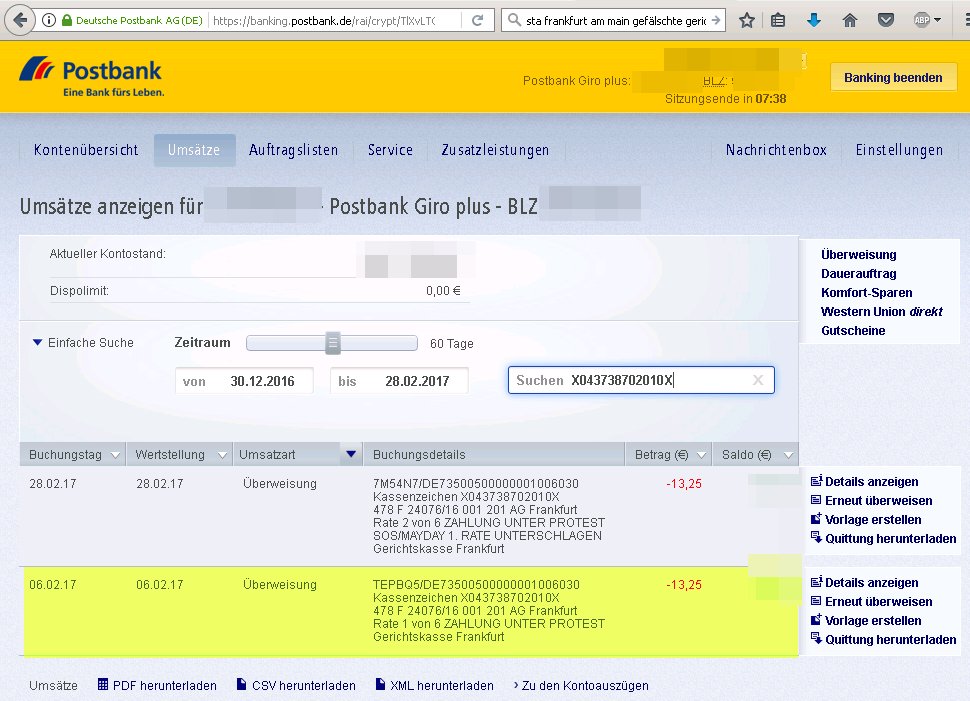Screen dimensions: 970x701
Task: Click Quittung herunterladen icon for 06.02.17 row
Action: (x=817, y=639)
